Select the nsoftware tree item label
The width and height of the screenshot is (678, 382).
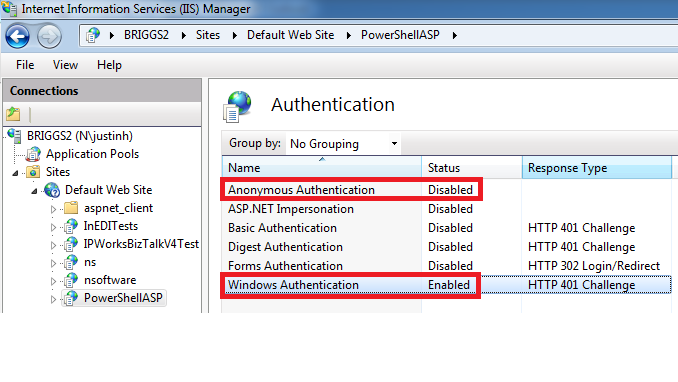coord(110,280)
